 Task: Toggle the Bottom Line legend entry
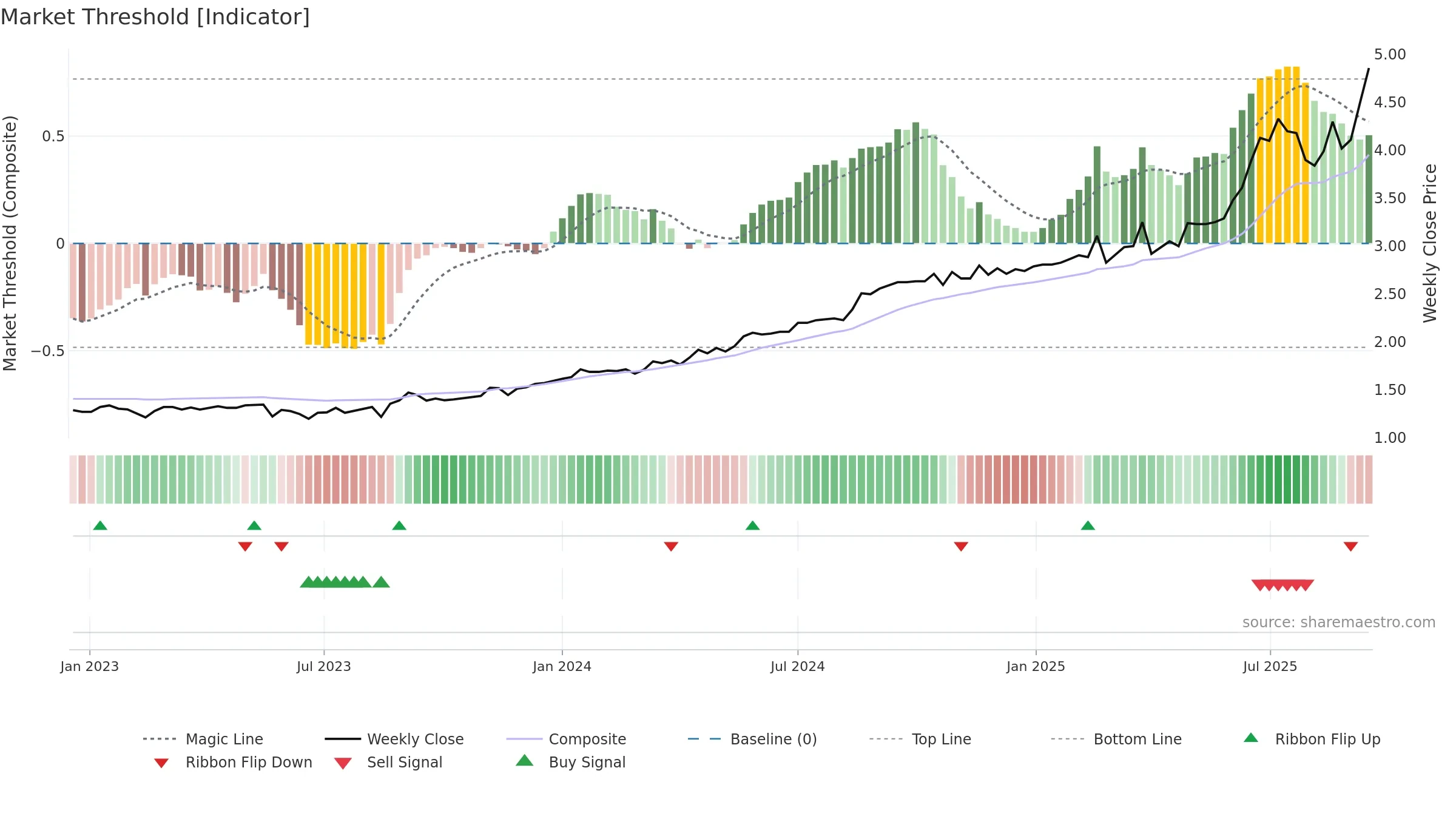1116,739
